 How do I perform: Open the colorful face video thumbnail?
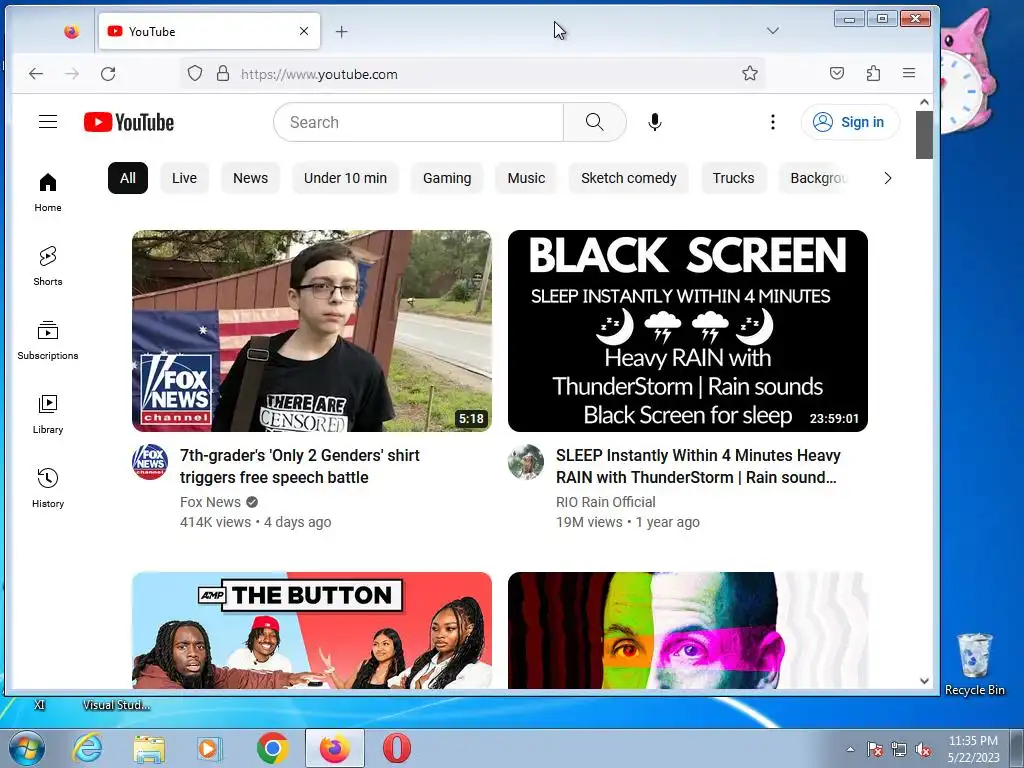(x=688, y=630)
